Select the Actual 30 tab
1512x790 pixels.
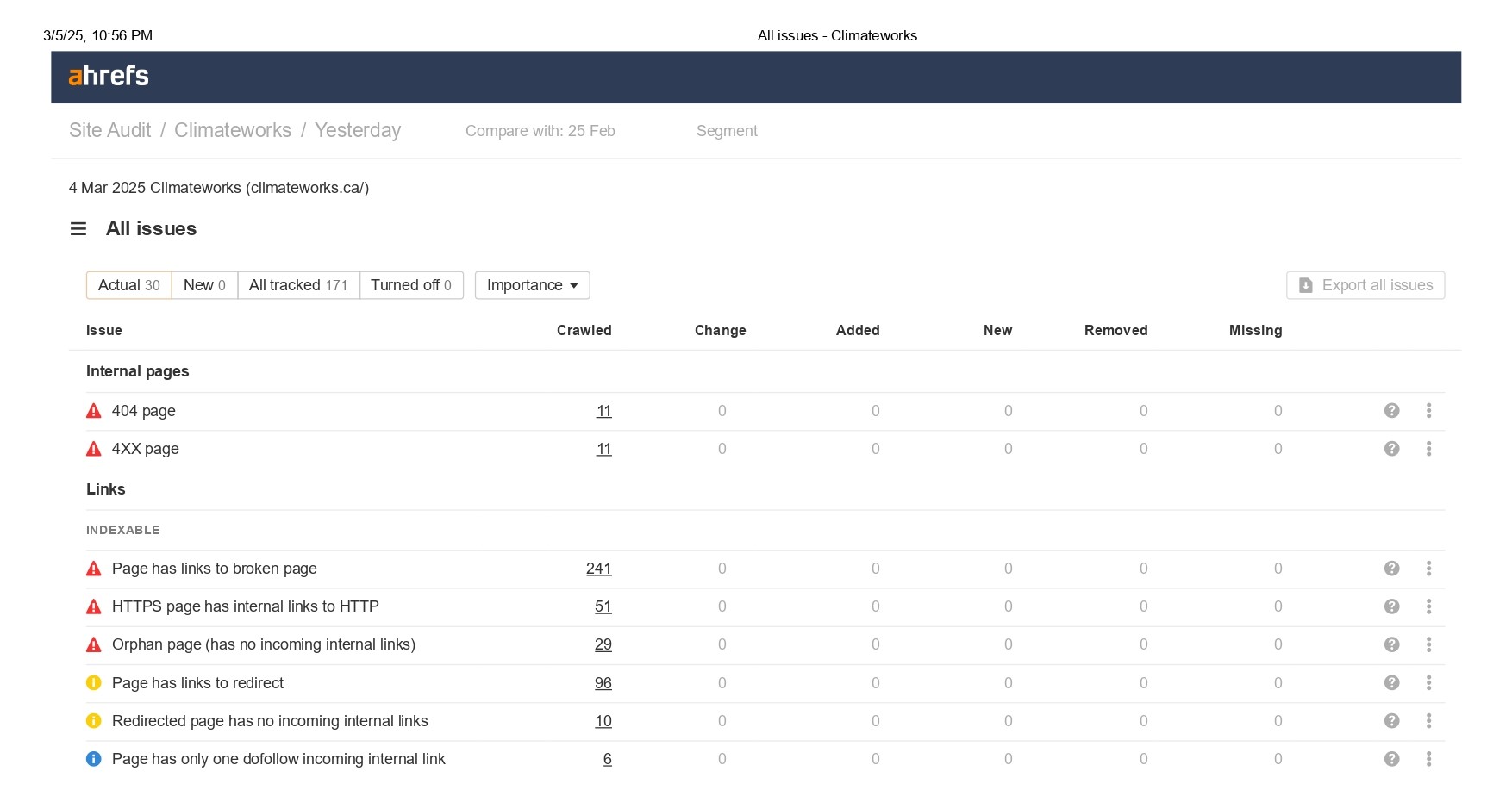click(129, 285)
